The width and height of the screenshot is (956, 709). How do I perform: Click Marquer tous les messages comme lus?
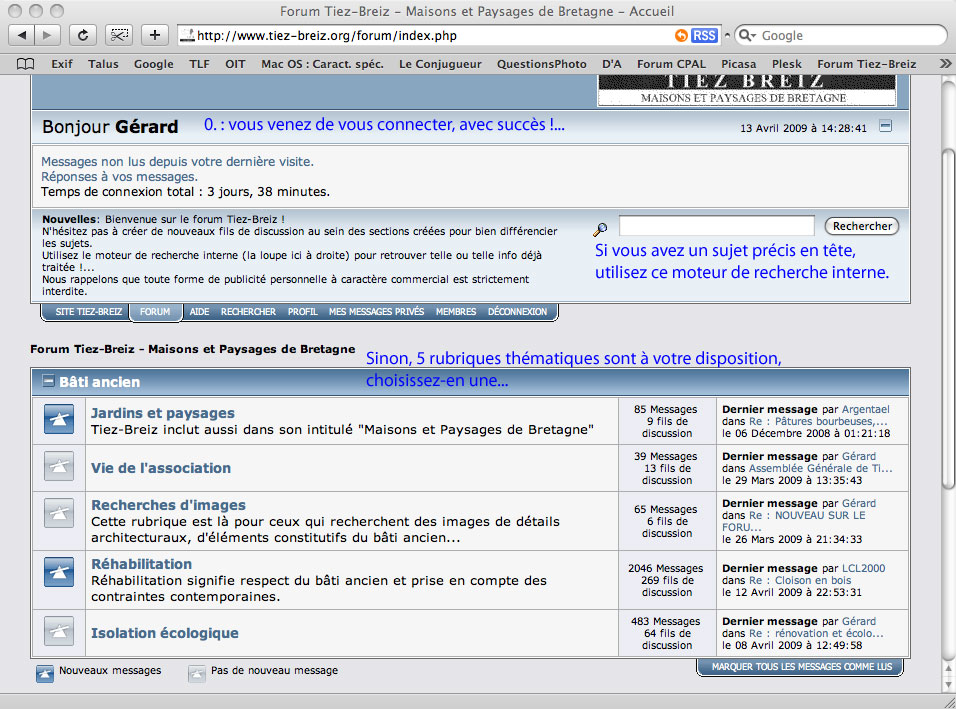pos(800,667)
